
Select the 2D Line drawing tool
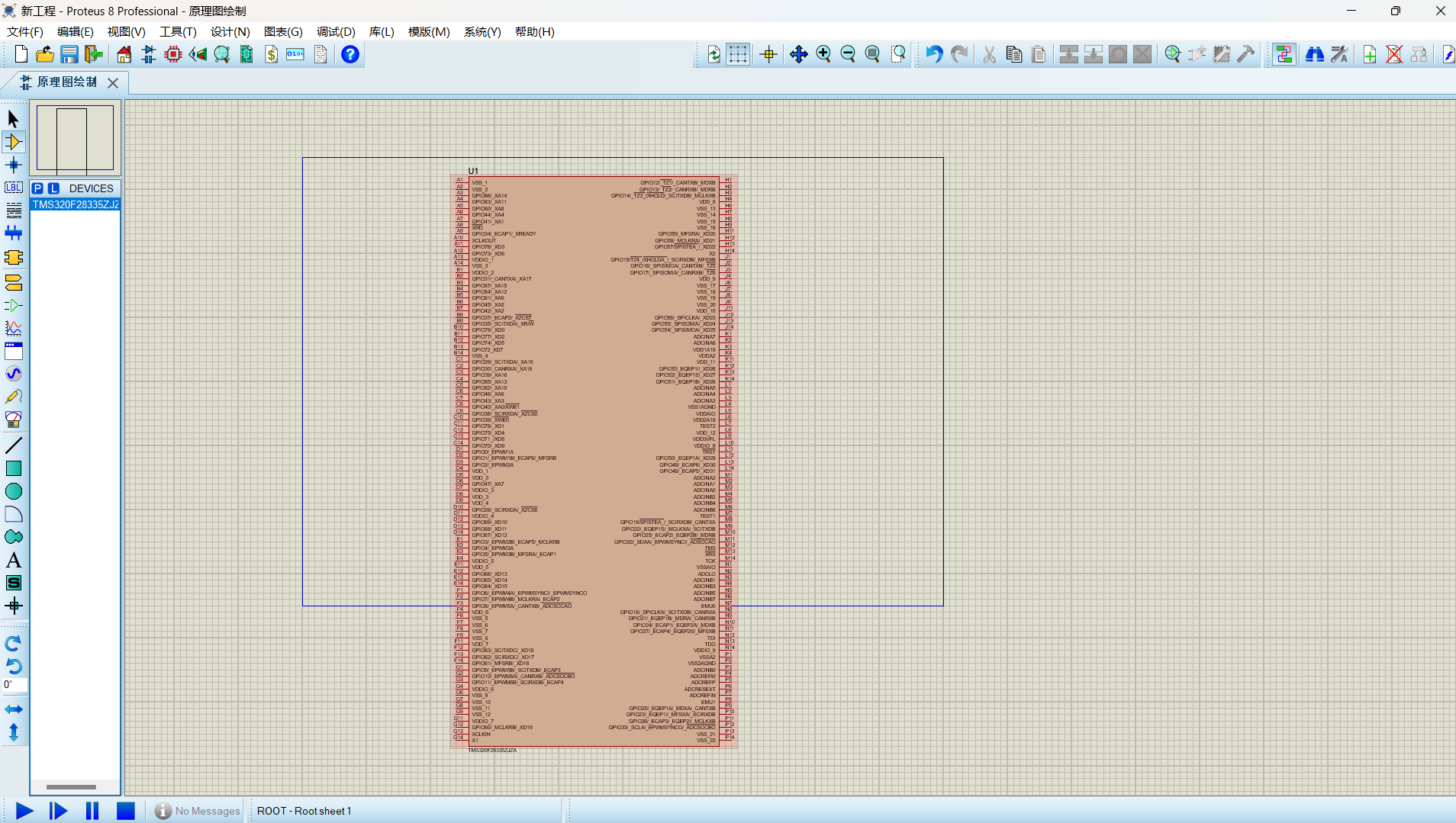[13, 445]
